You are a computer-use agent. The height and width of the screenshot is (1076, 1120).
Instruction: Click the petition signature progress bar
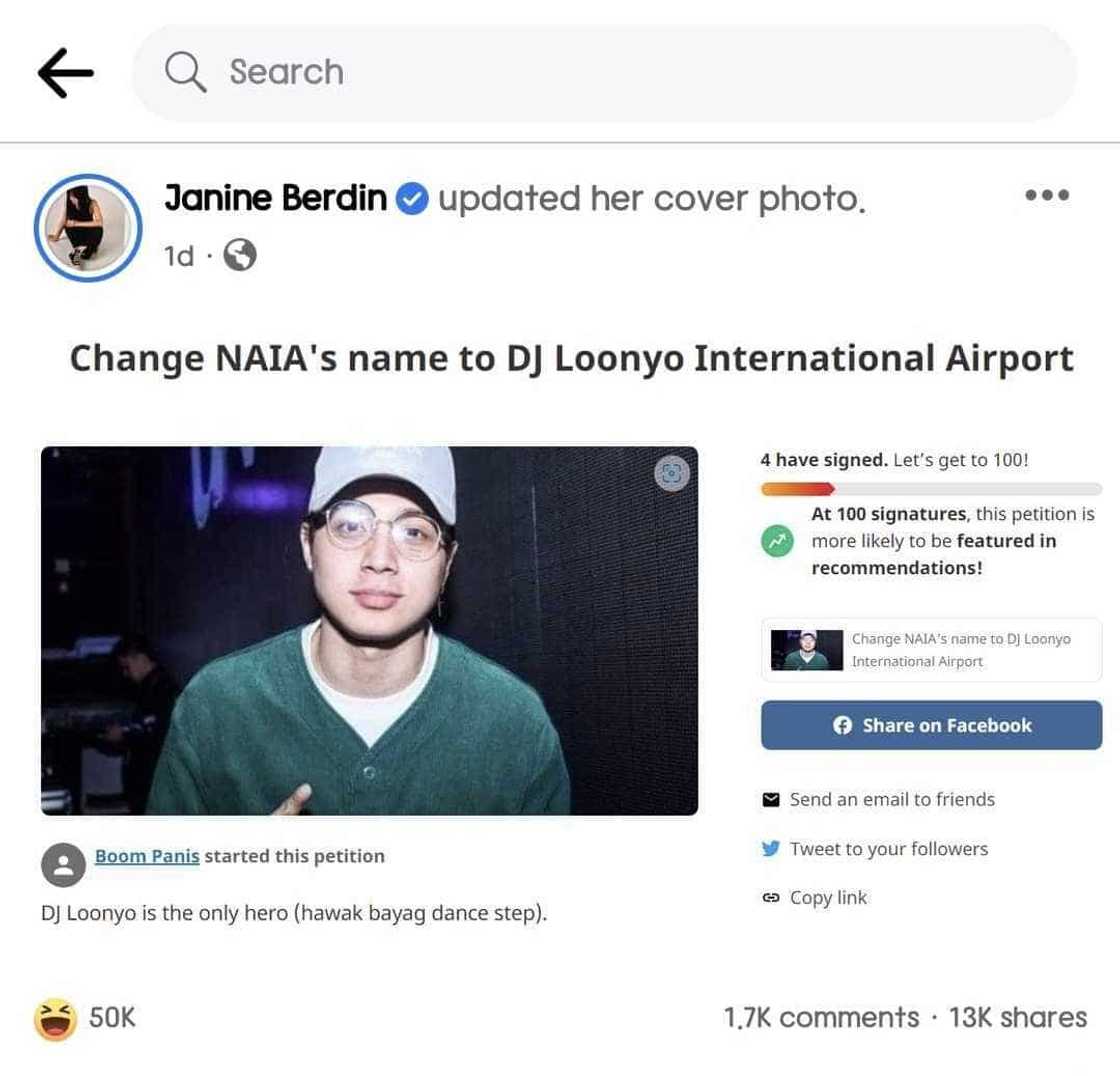pos(931,489)
